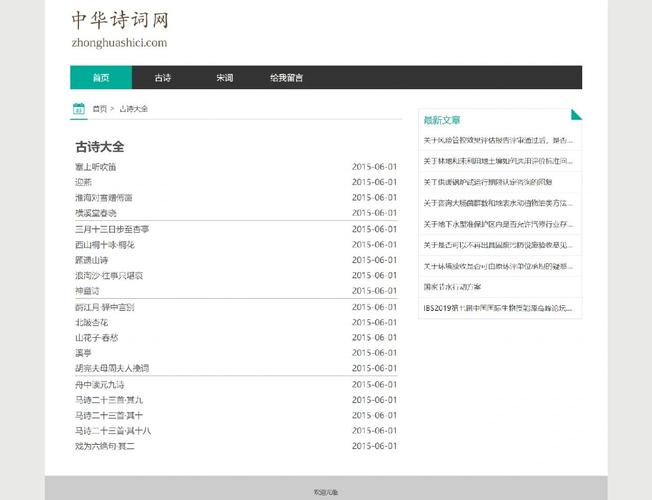The height and width of the screenshot is (500, 652).
Task: Go to 首页 in the breadcrumb
Action: click(100, 109)
